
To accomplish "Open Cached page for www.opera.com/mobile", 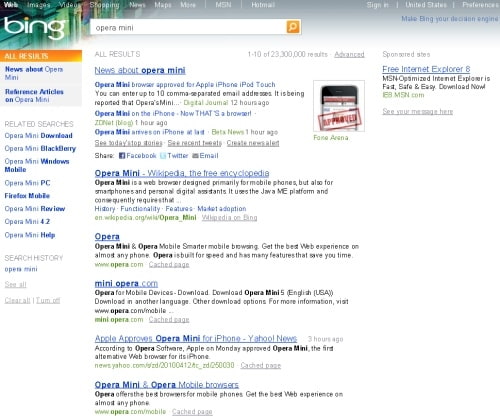I will (192, 412).
